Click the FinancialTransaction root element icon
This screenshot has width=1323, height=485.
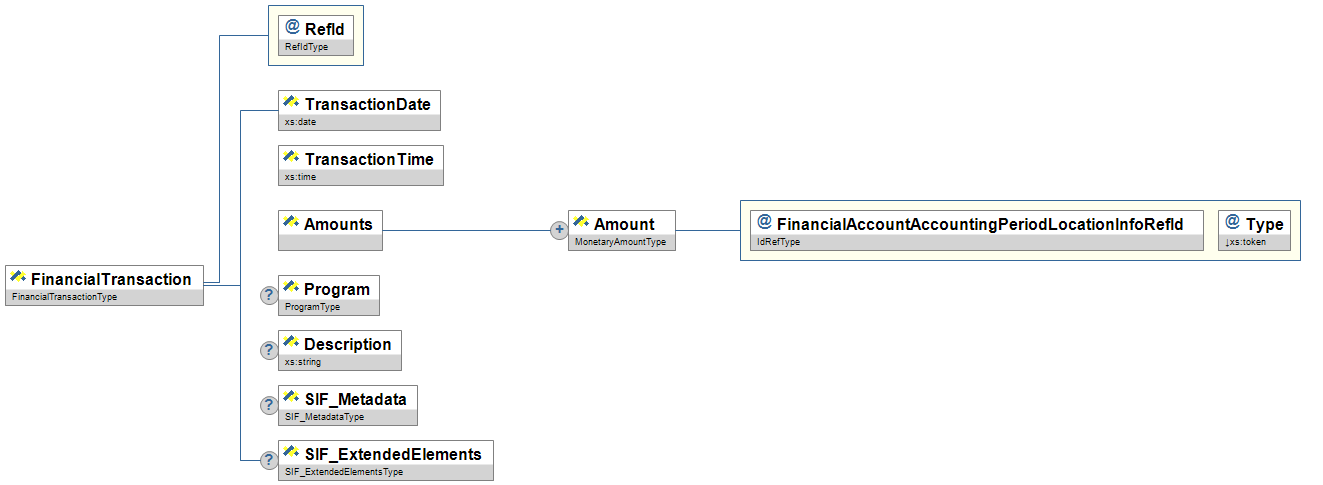tap(19, 278)
